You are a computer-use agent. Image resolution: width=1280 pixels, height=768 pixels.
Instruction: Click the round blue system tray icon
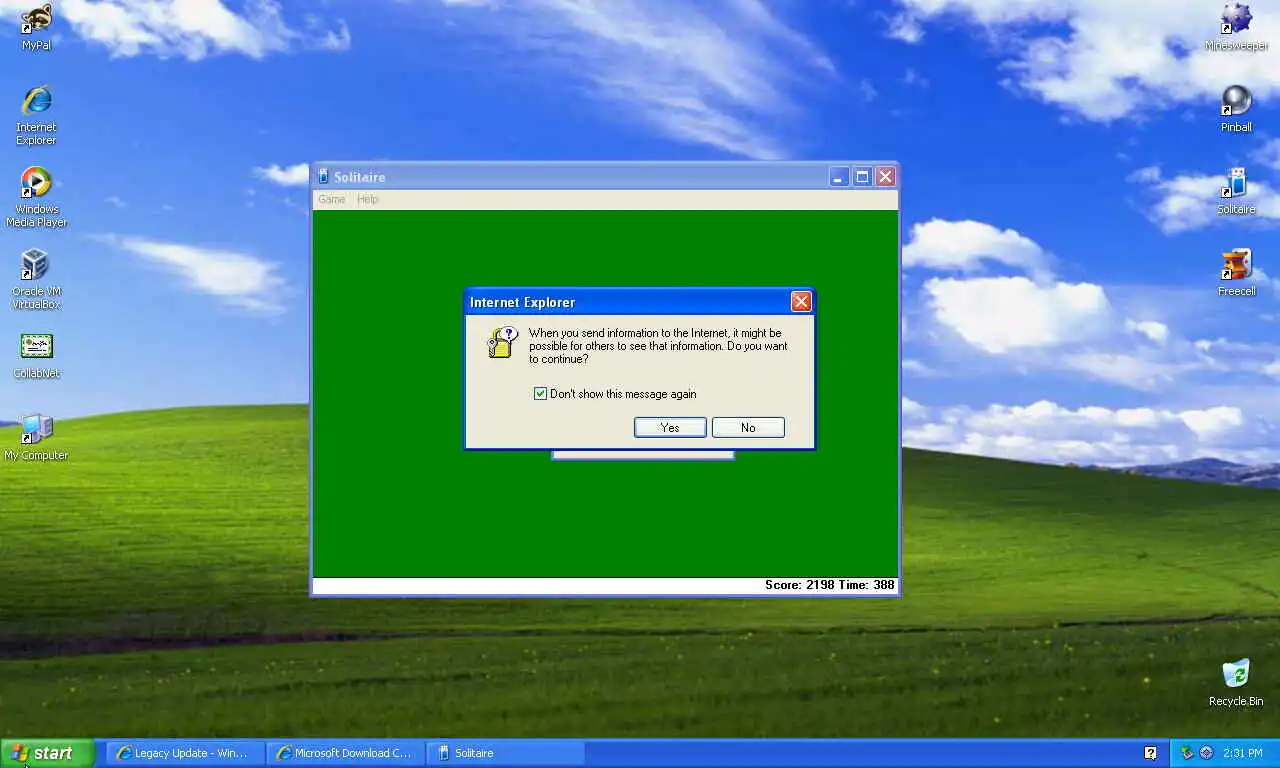click(x=1207, y=753)
